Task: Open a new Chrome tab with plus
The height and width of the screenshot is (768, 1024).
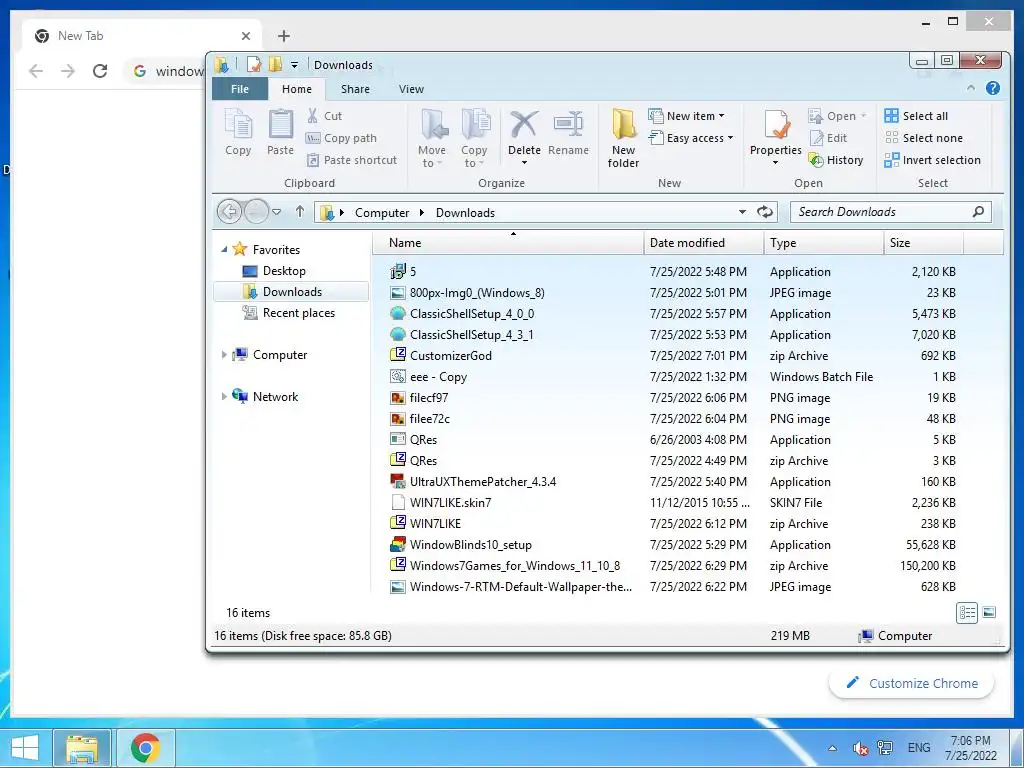Action: pyautogui.click(x=283, y=36)
